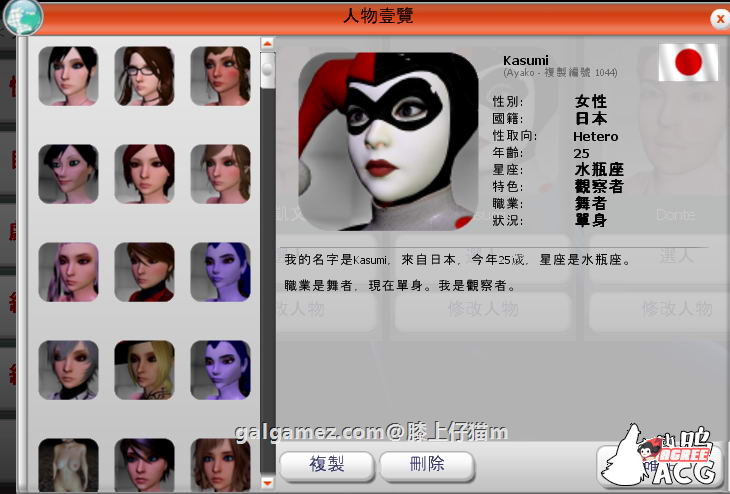Select light brown-haired girl thumbnail in second row
This screenshot has width=730, height=494.
221,174
